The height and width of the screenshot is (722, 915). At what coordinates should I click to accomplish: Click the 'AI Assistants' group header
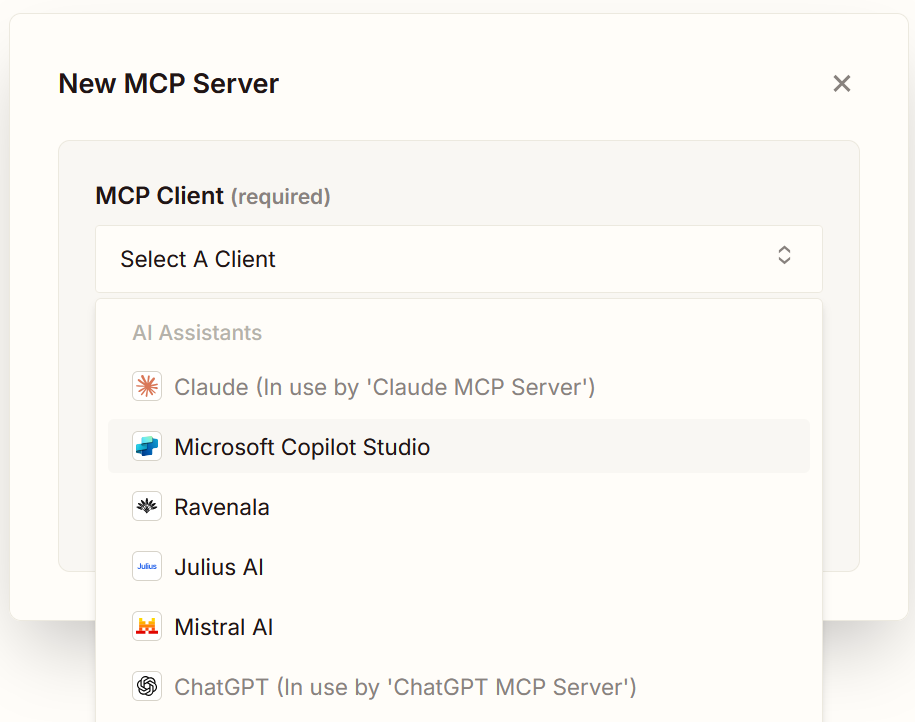click(197, 333)
